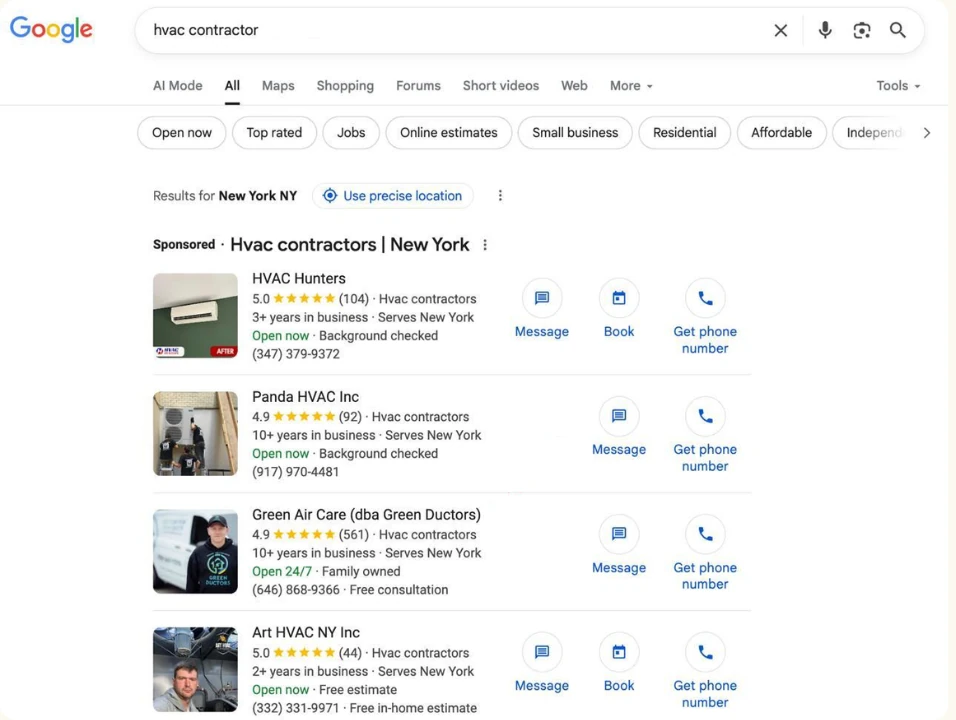Switch to the Maps tab
956x720 pixels.
coord(278,86)
